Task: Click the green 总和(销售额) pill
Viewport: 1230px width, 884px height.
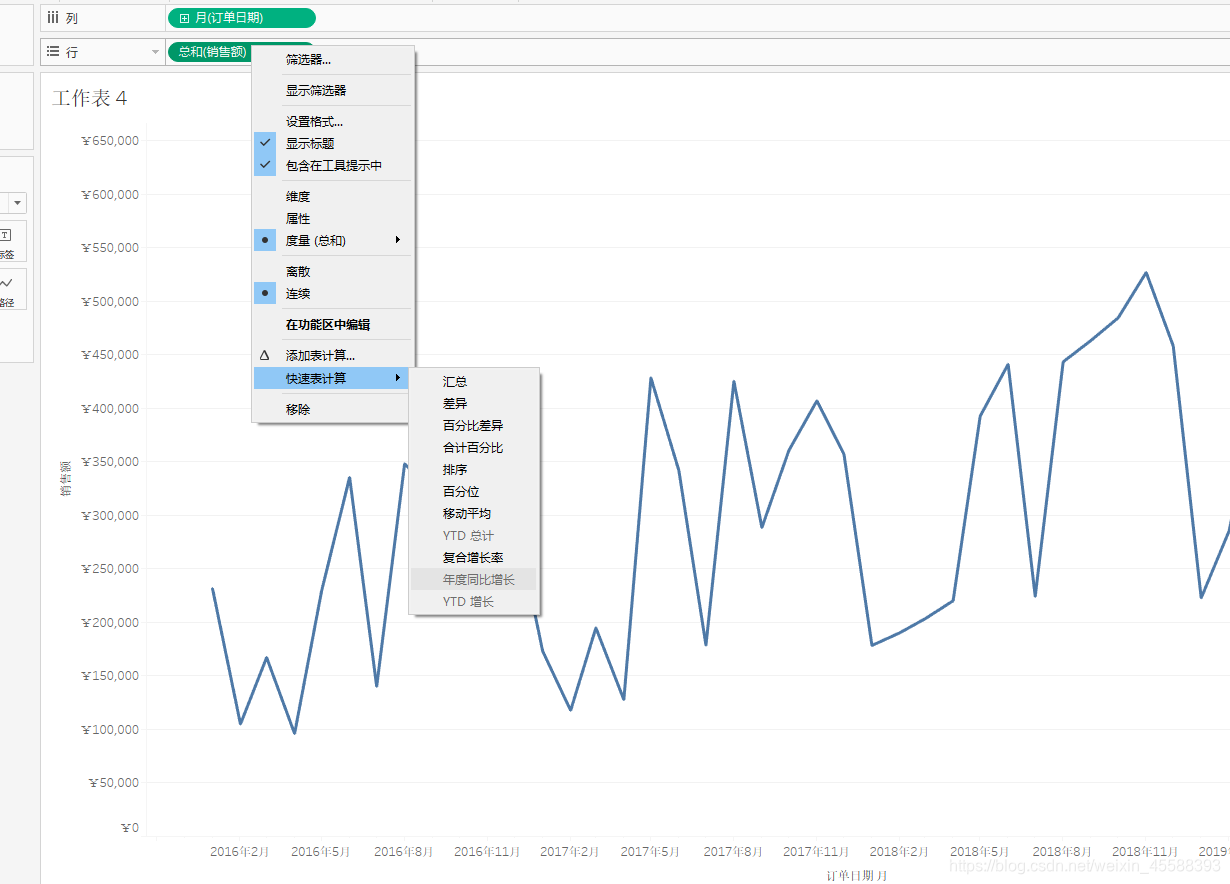Action: pos(210,53)
